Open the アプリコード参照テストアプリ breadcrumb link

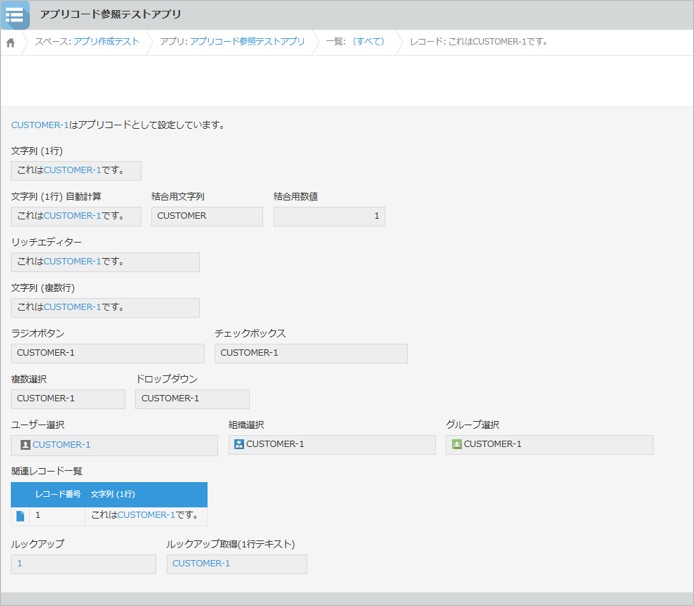tap(247, 42)
